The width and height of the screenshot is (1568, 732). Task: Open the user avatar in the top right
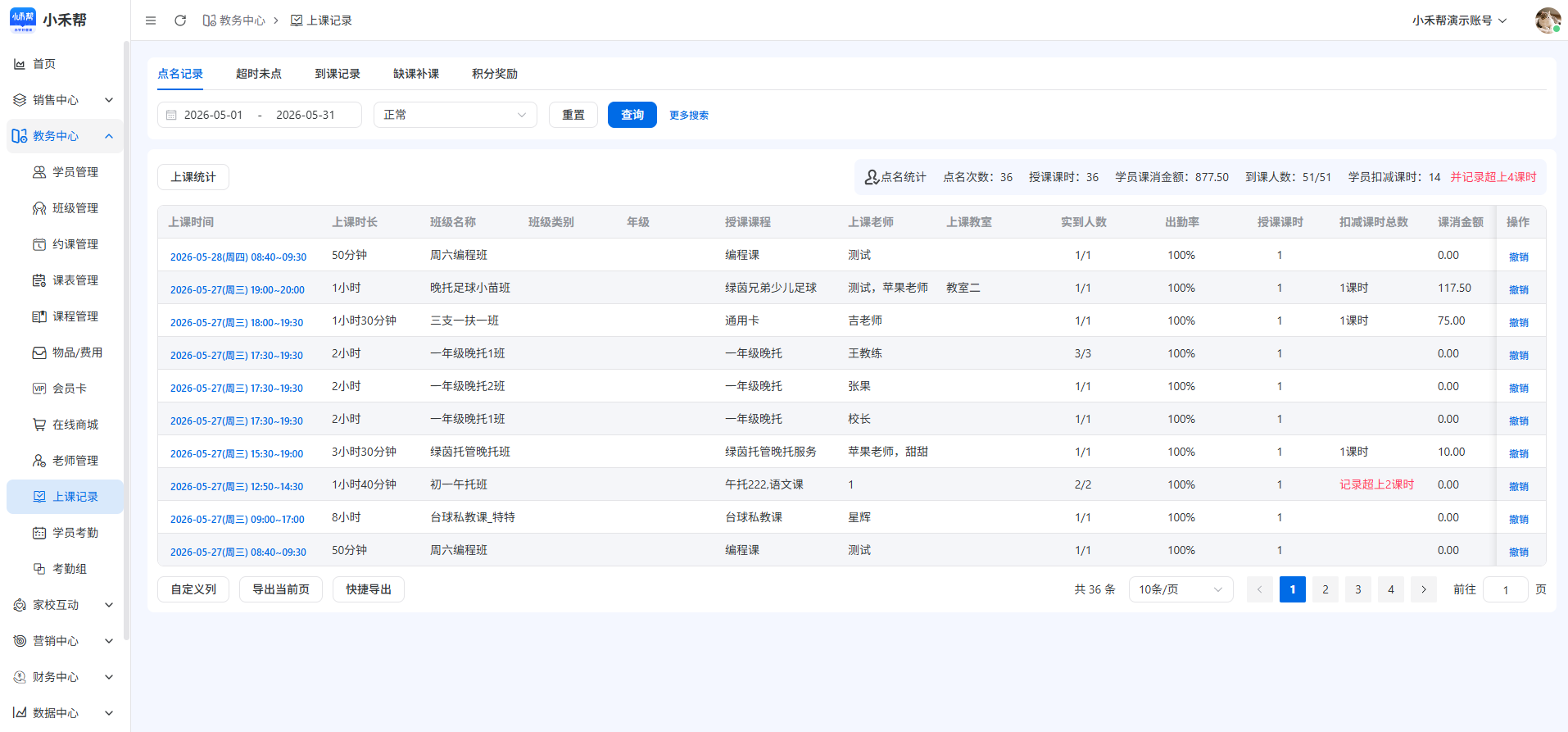[1548, 20]
